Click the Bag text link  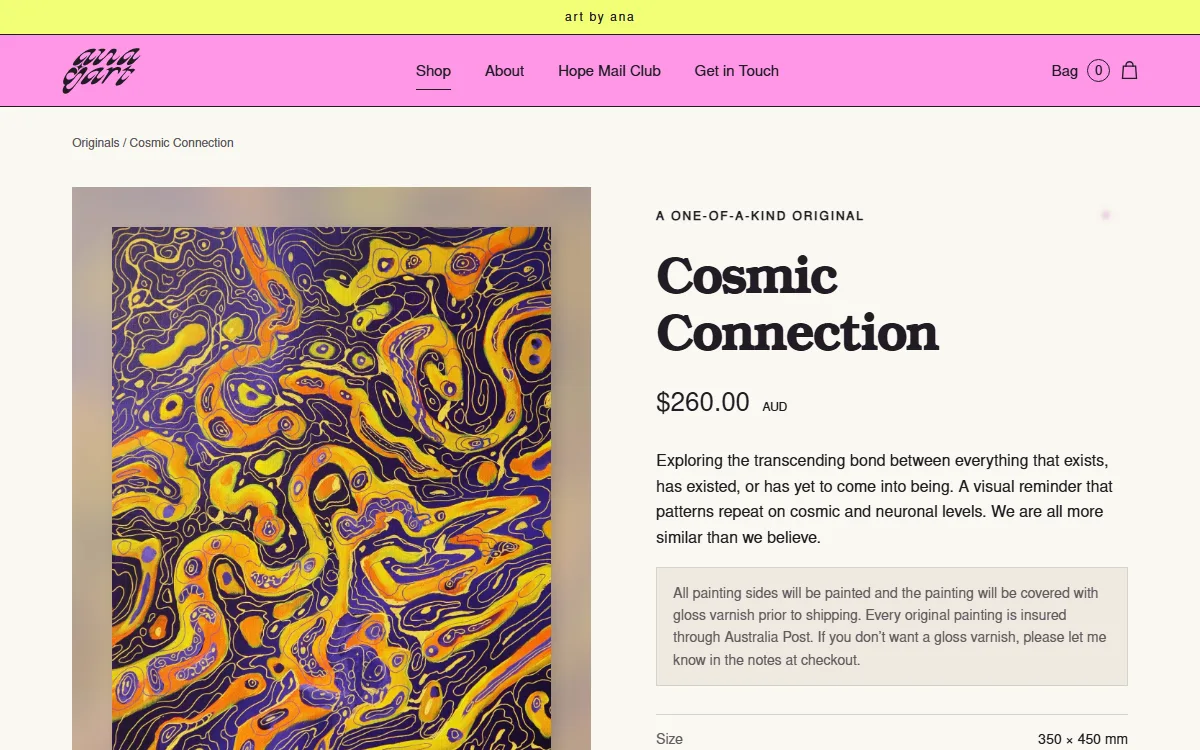1064,71
